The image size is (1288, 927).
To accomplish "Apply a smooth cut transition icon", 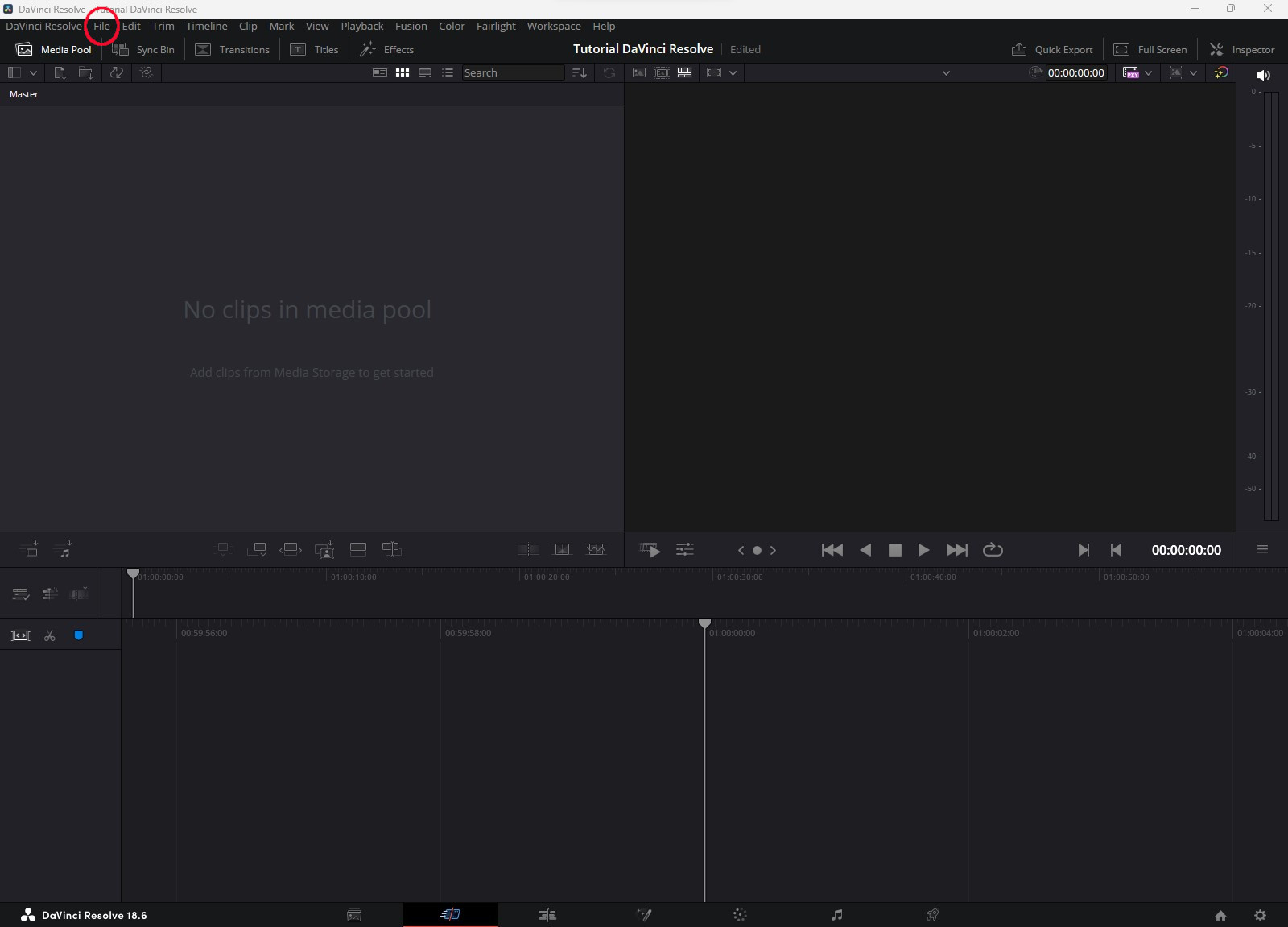I will 597,549.
